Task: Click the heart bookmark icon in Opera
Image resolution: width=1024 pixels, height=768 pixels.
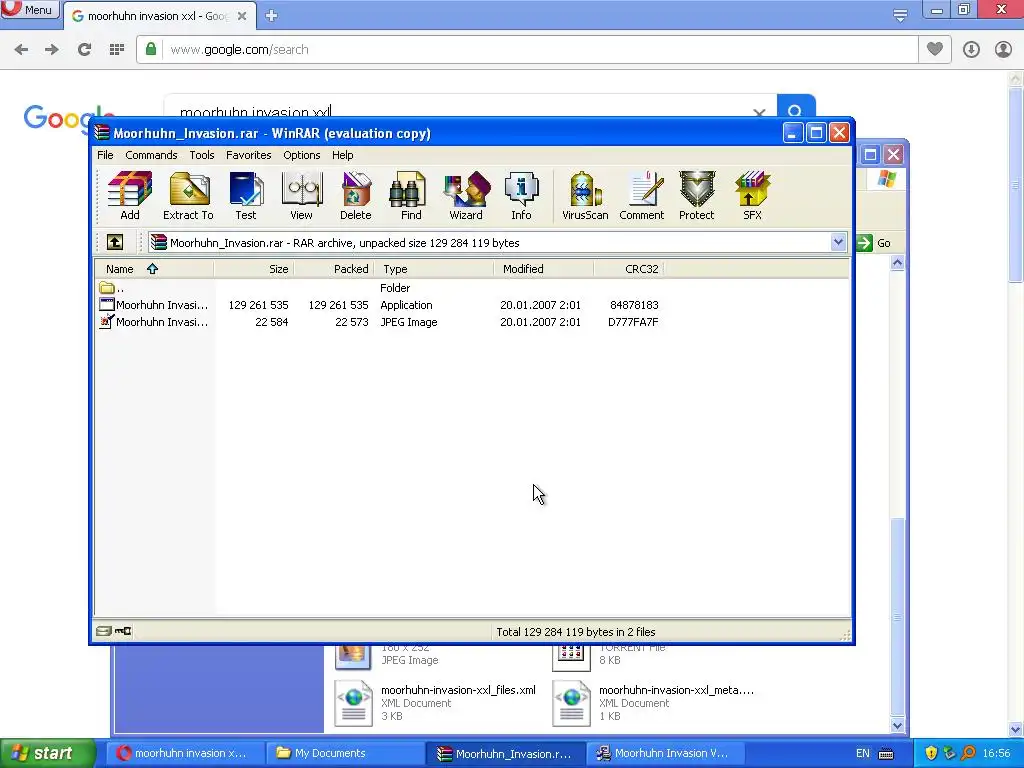Action: coord(935,49)
